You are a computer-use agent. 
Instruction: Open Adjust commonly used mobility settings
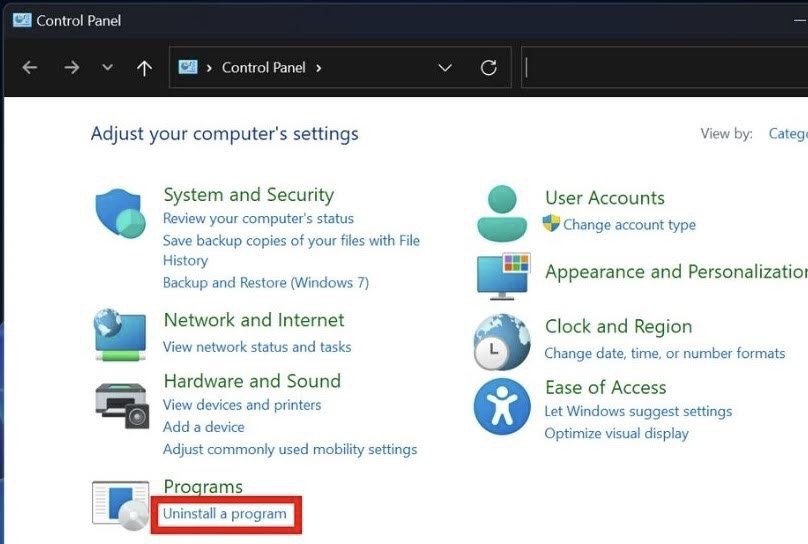click(x=290, y=450)
